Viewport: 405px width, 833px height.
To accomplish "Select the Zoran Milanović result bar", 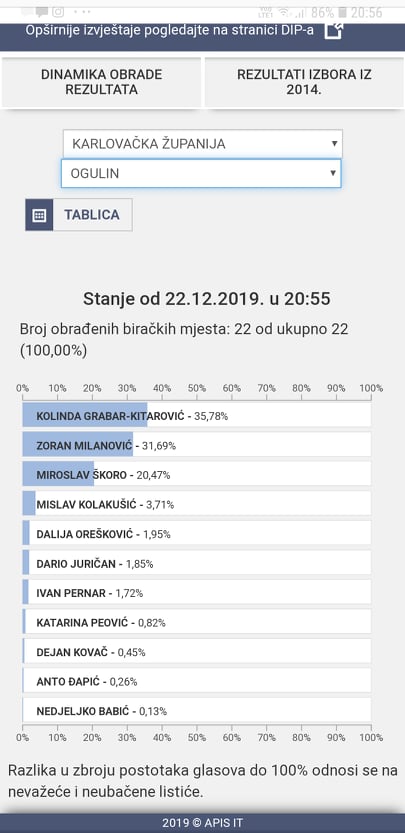I will pyautogui.click(x=197, y=444).
